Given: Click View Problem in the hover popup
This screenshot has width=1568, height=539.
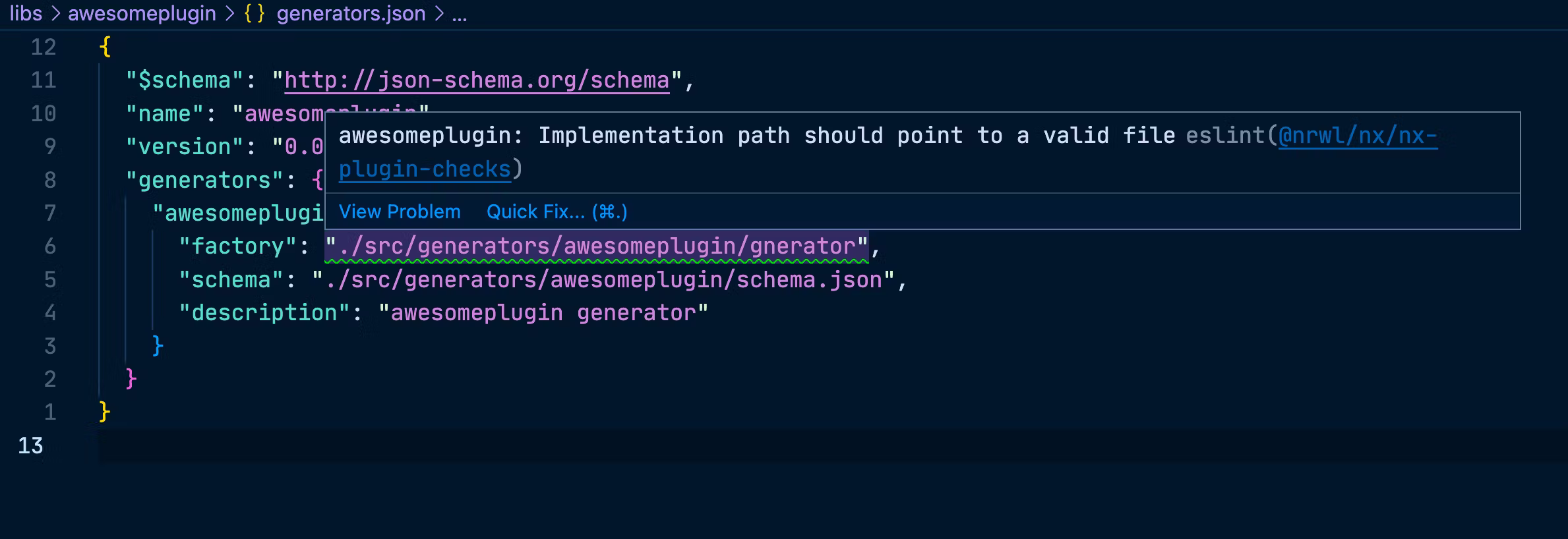Looking at the screenshot, I should click(x=400, y=212).
